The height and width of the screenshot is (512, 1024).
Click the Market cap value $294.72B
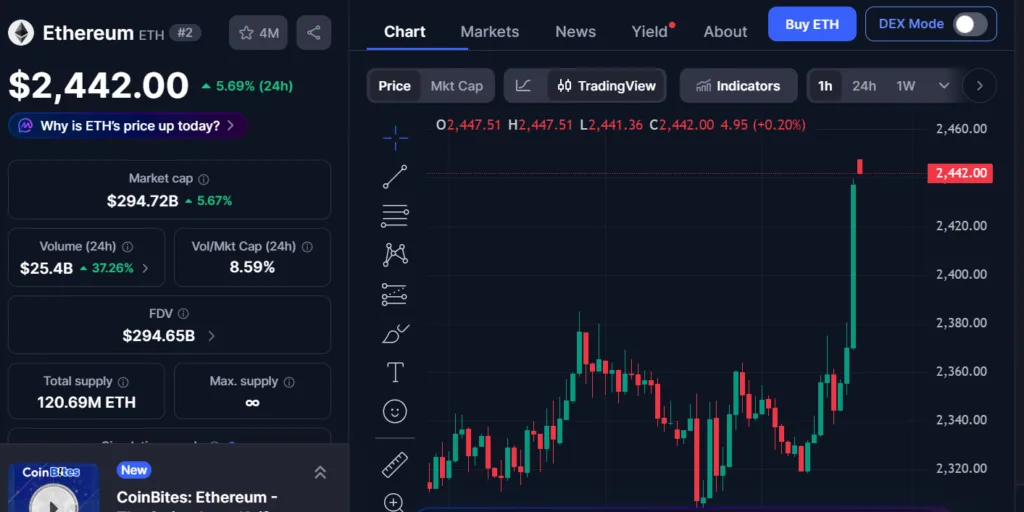[x=142, y=200]
